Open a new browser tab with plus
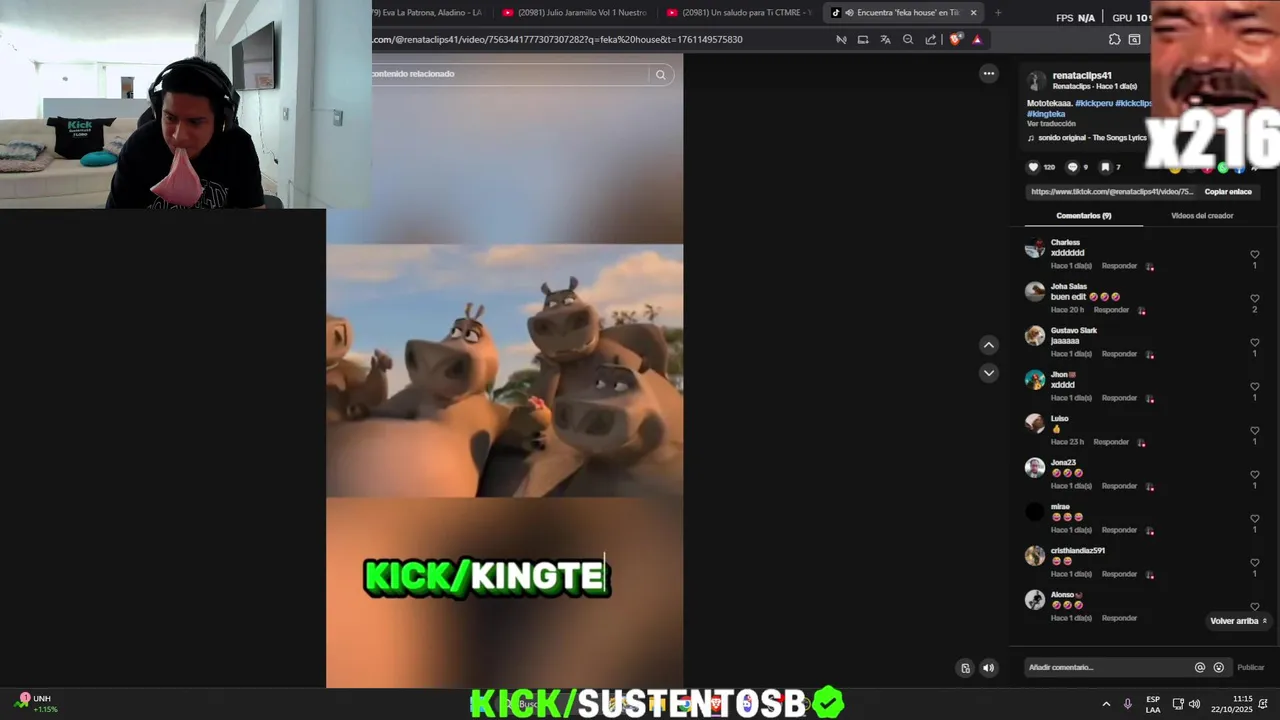This screenshot has height=720, width=1280. 997,13
